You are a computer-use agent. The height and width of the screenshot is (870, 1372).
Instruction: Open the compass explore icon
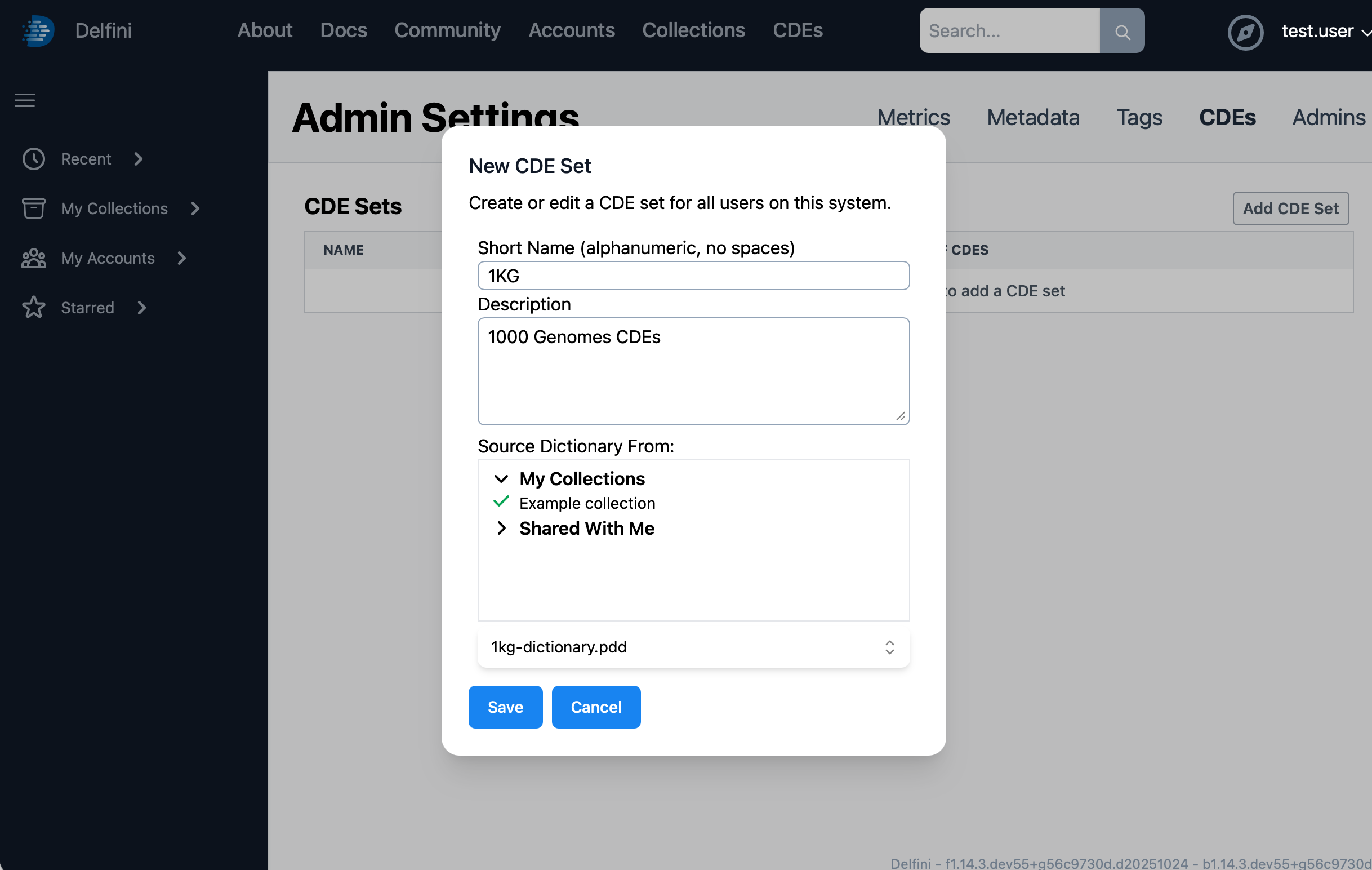coord(1244,33)
